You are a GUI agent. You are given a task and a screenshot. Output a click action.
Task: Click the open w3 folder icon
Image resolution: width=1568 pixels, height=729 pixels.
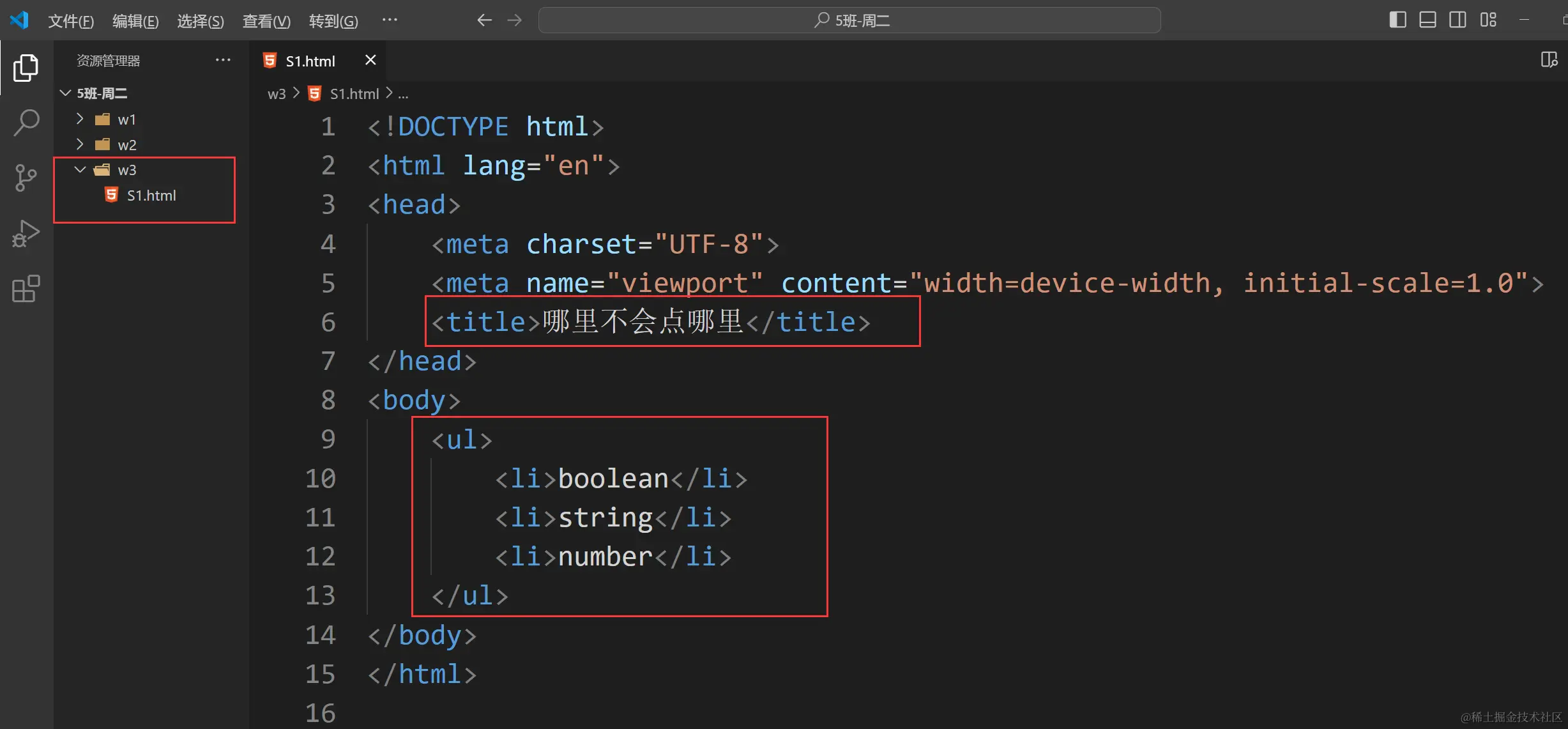pos(102,170)
